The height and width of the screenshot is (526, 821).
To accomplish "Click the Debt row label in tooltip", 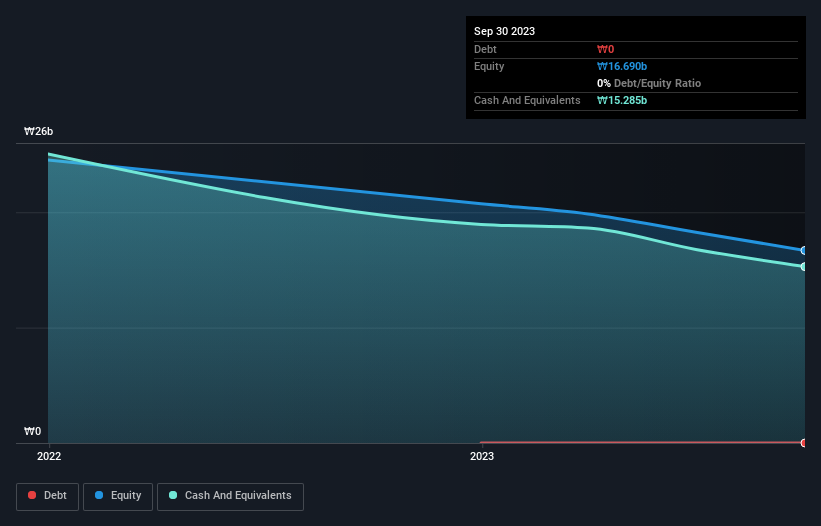I will click(x=485, y=49).
